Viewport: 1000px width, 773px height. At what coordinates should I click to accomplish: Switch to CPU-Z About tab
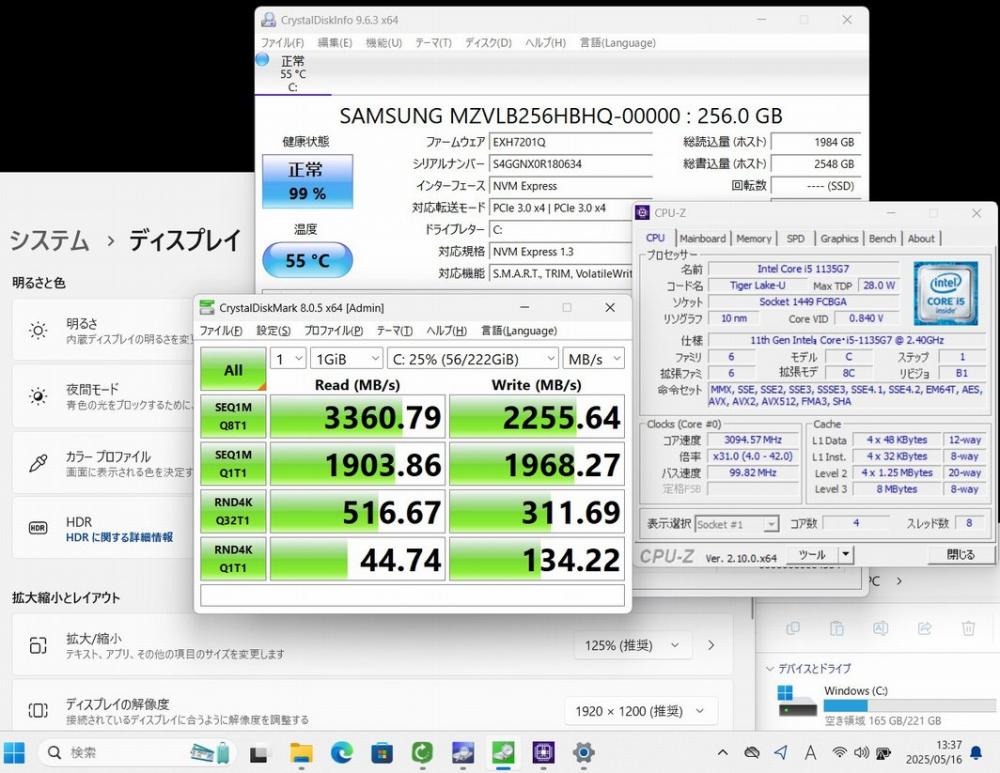pyautogui.click(x=921, y=239)
